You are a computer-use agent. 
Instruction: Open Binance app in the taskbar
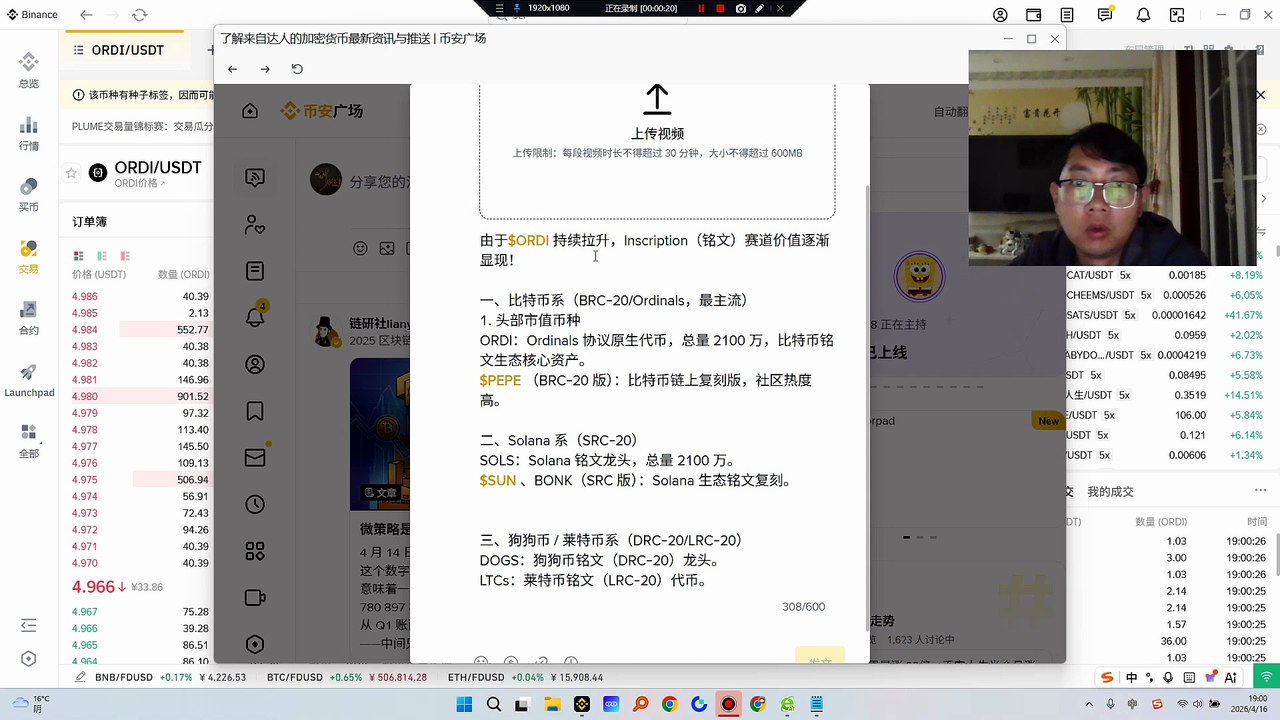(582, 705)
